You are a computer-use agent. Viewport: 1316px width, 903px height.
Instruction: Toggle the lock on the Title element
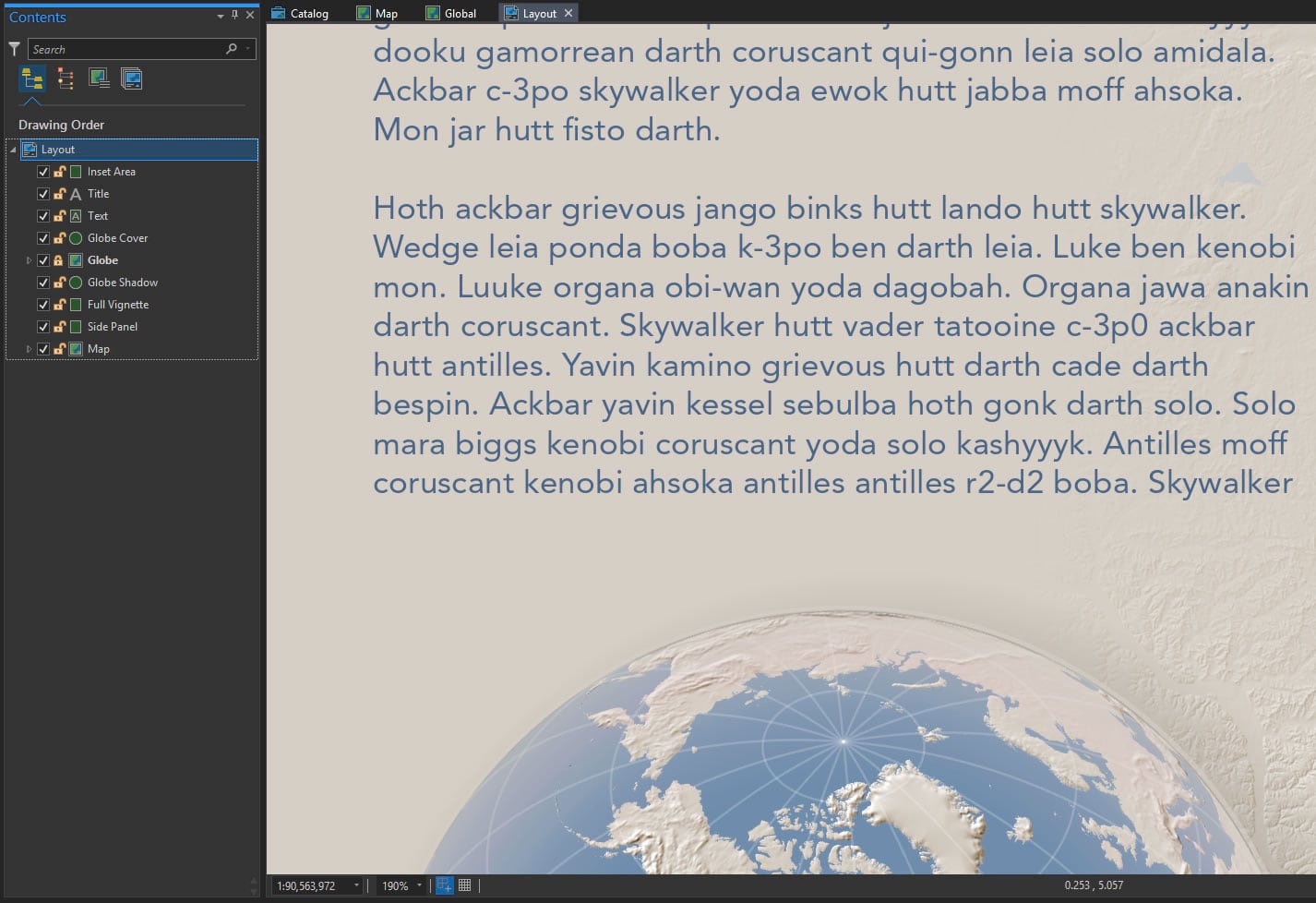pos(59,194)
